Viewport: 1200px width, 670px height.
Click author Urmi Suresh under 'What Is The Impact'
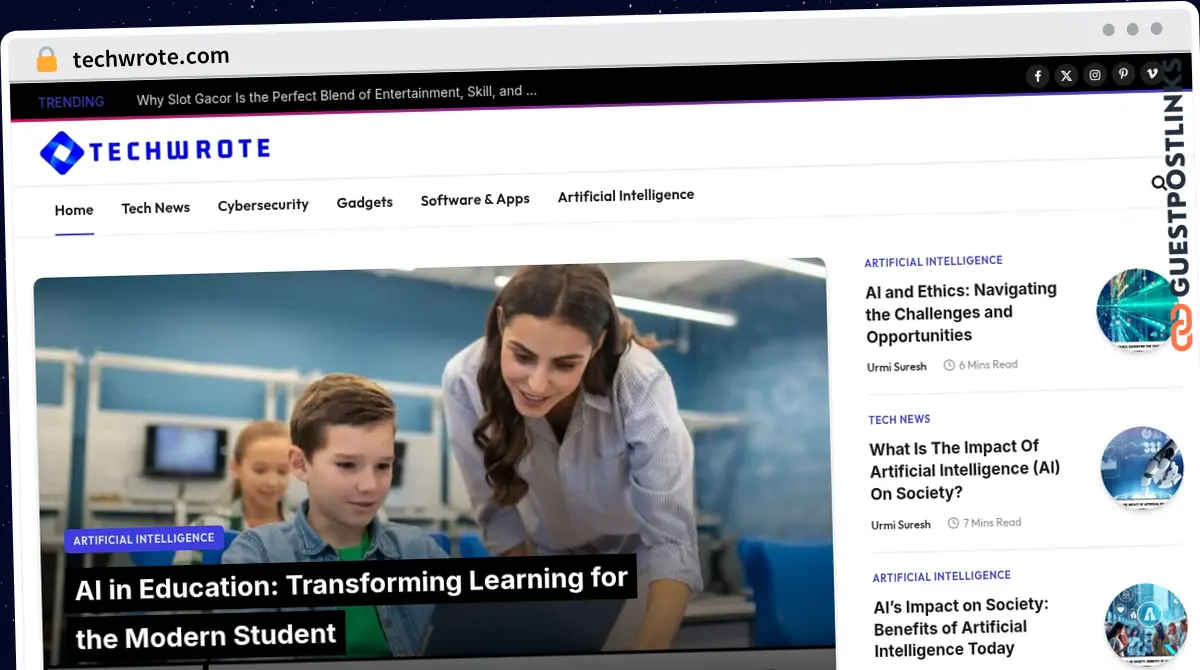point(900,525)
